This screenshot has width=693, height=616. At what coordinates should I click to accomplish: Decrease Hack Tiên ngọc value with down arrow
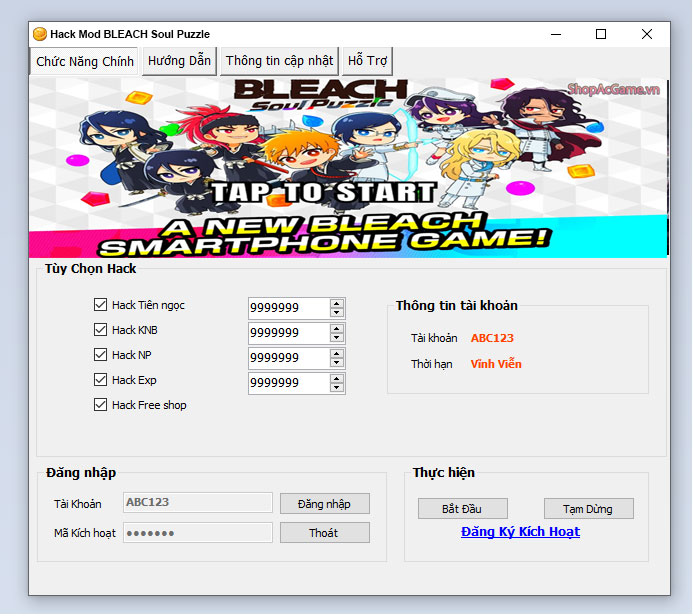[337, 312]
